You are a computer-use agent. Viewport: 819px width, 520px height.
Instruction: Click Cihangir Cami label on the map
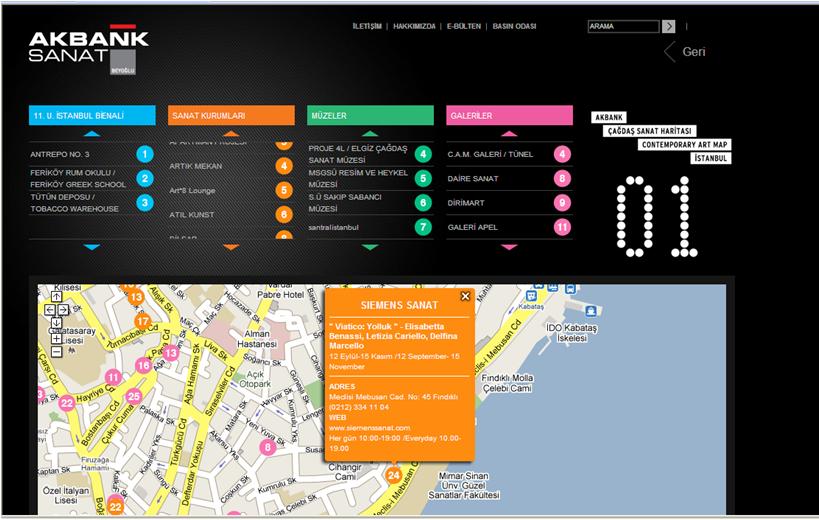tap(345, 472)
